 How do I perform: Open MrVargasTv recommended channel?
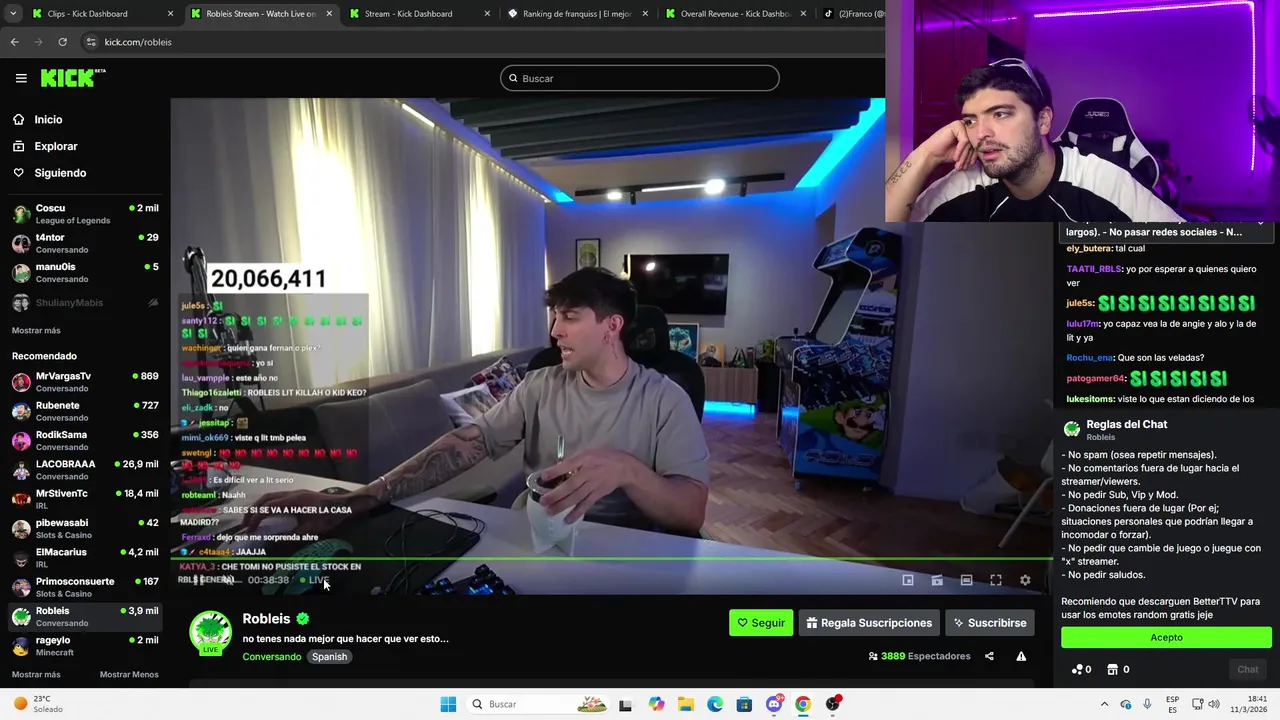(85, 382)
